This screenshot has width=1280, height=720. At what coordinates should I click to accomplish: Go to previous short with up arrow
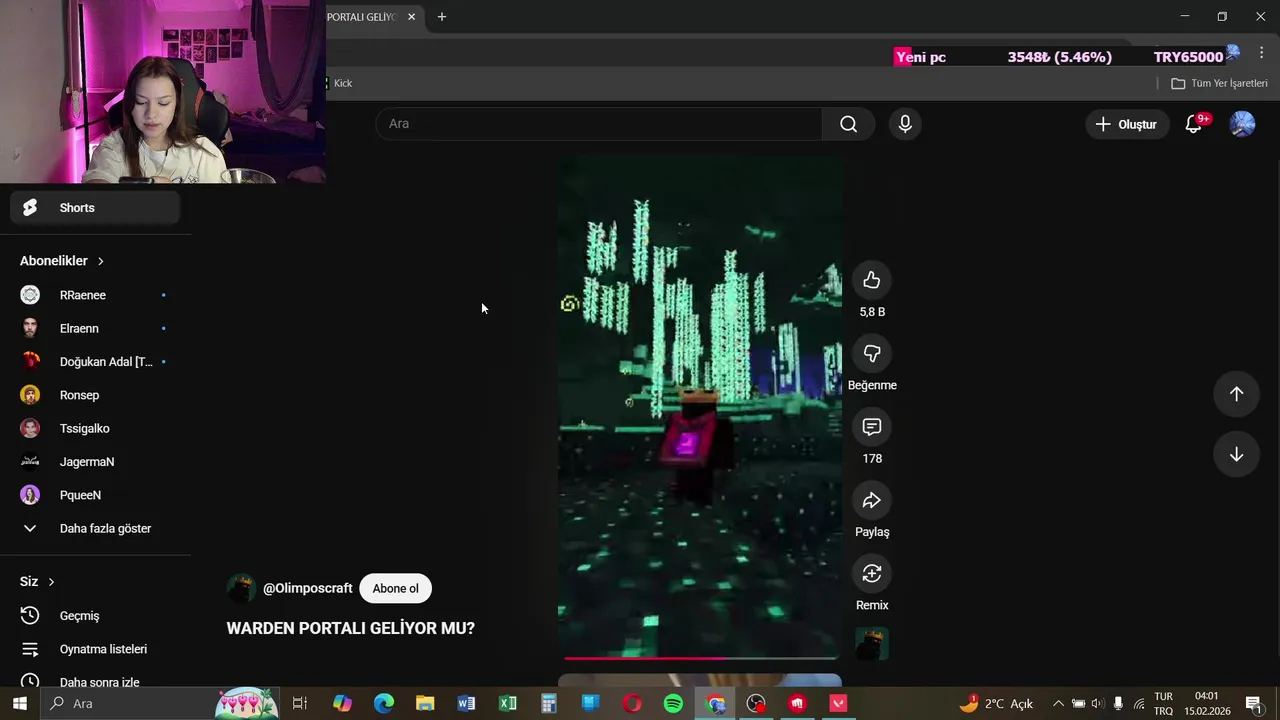1236,394
